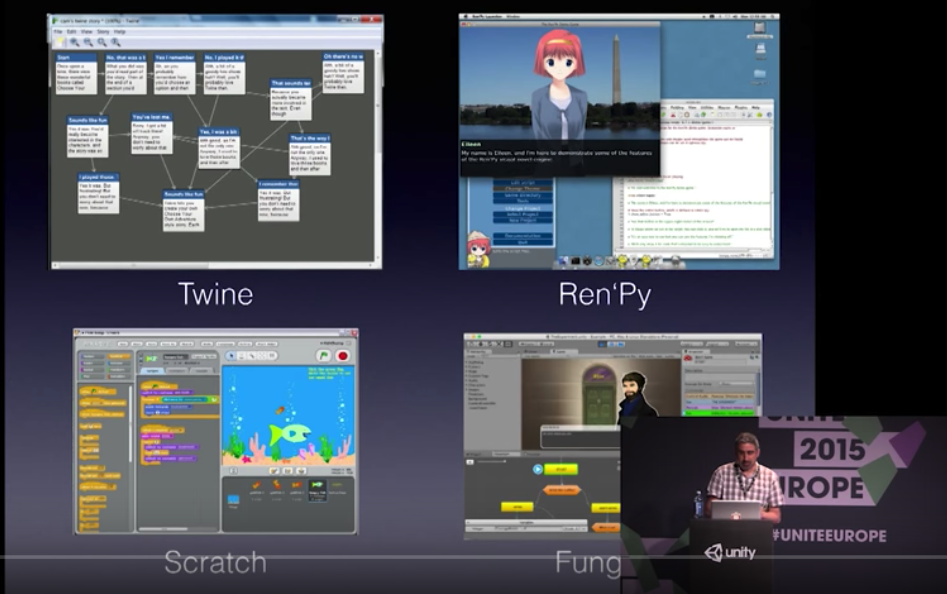The height and width of the screenshot is (594, 947).
Task: Open the Edit menu in Twine
Action: [72, 31]
